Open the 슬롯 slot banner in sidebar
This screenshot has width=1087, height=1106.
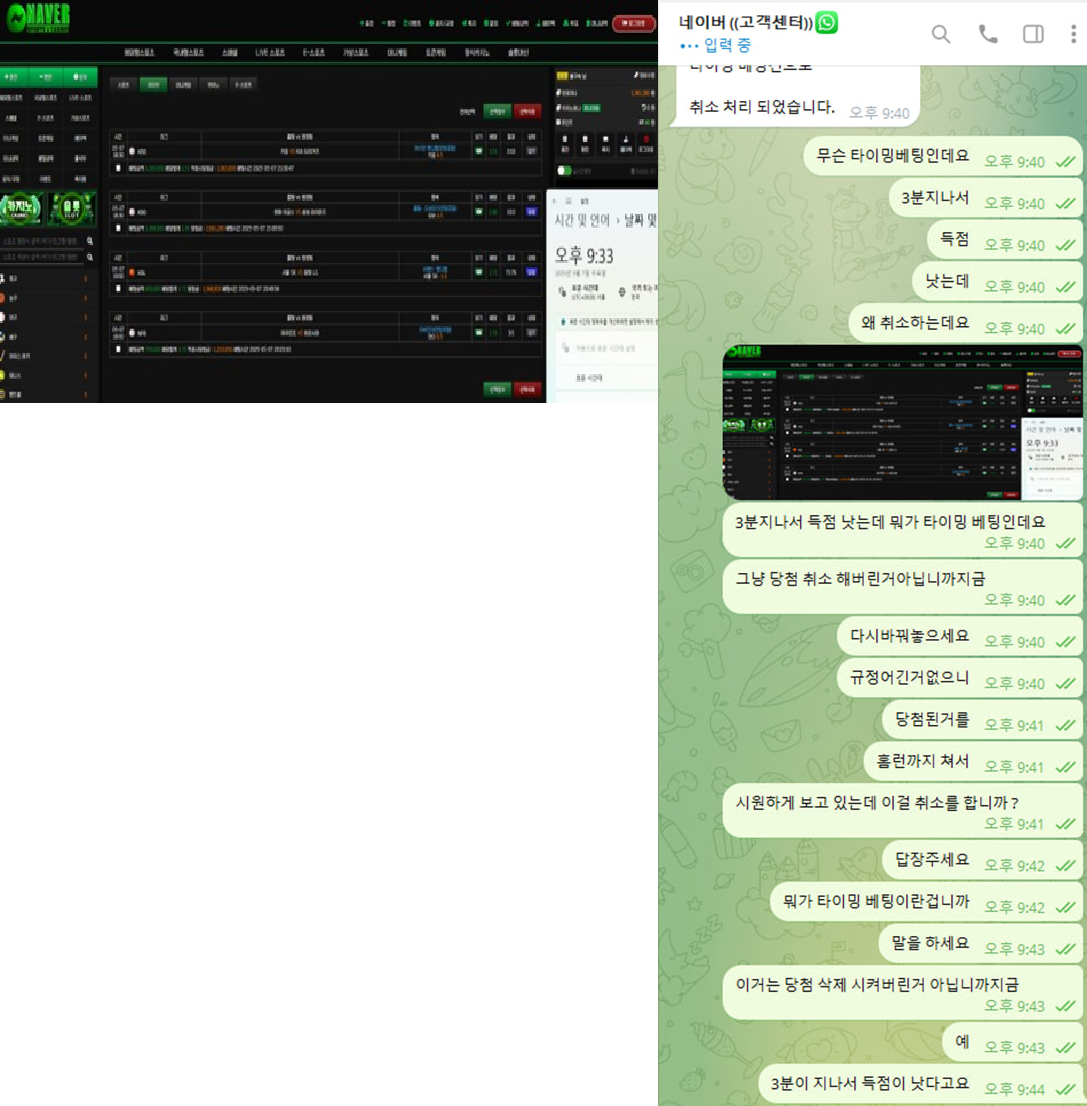point(71,209)
